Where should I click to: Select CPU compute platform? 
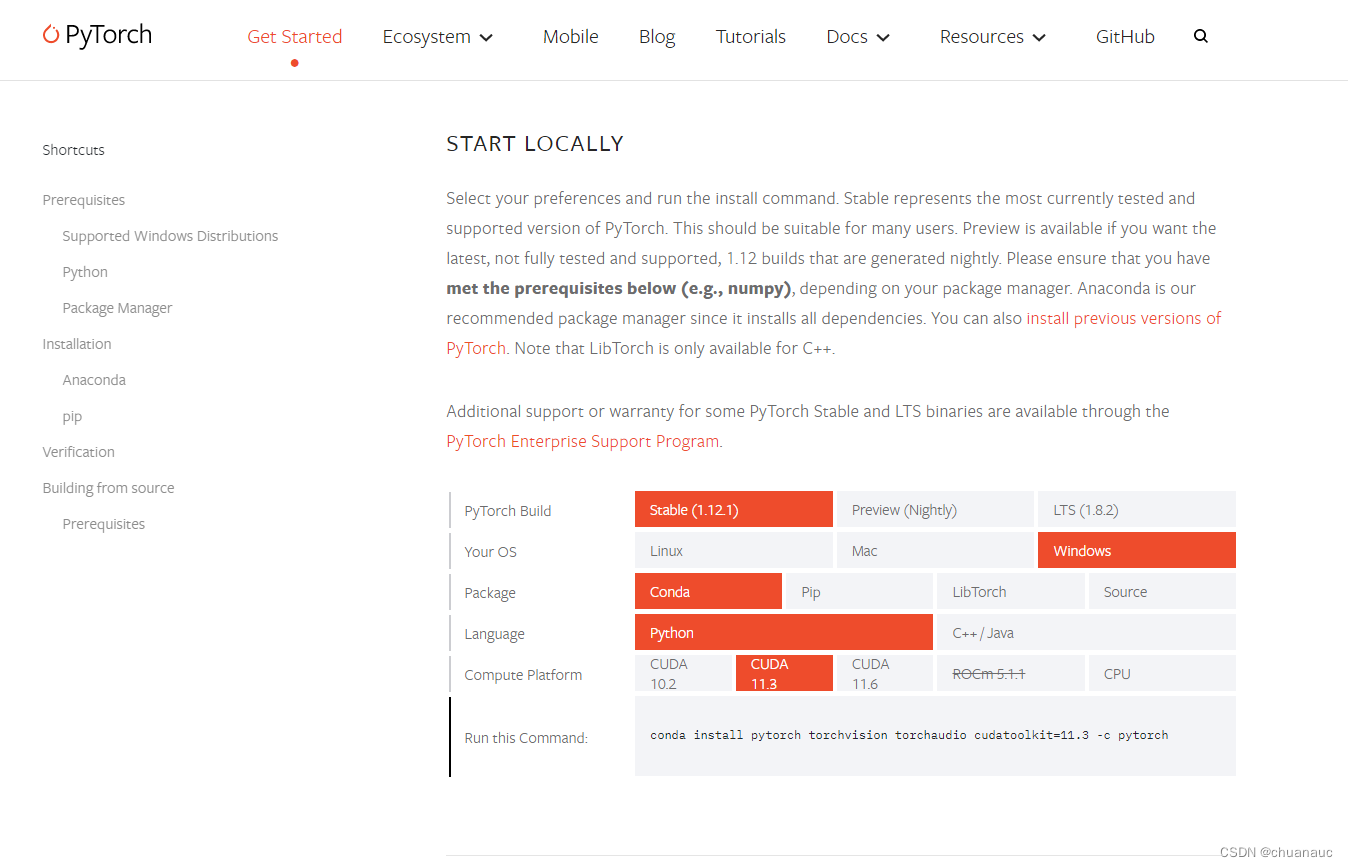[x=1162, y=674]
